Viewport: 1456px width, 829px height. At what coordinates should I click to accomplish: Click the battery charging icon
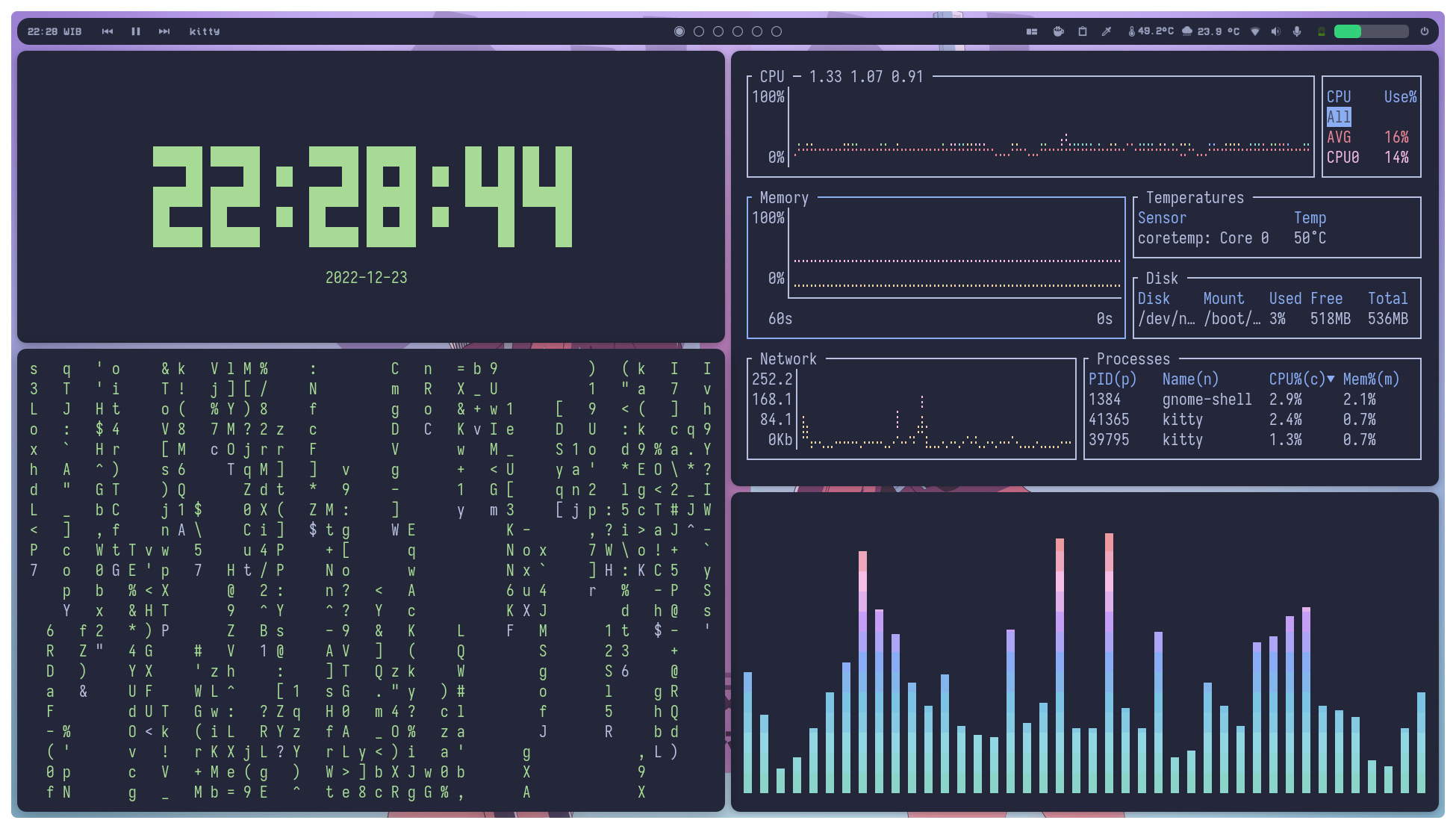(x=1322, y=31)
